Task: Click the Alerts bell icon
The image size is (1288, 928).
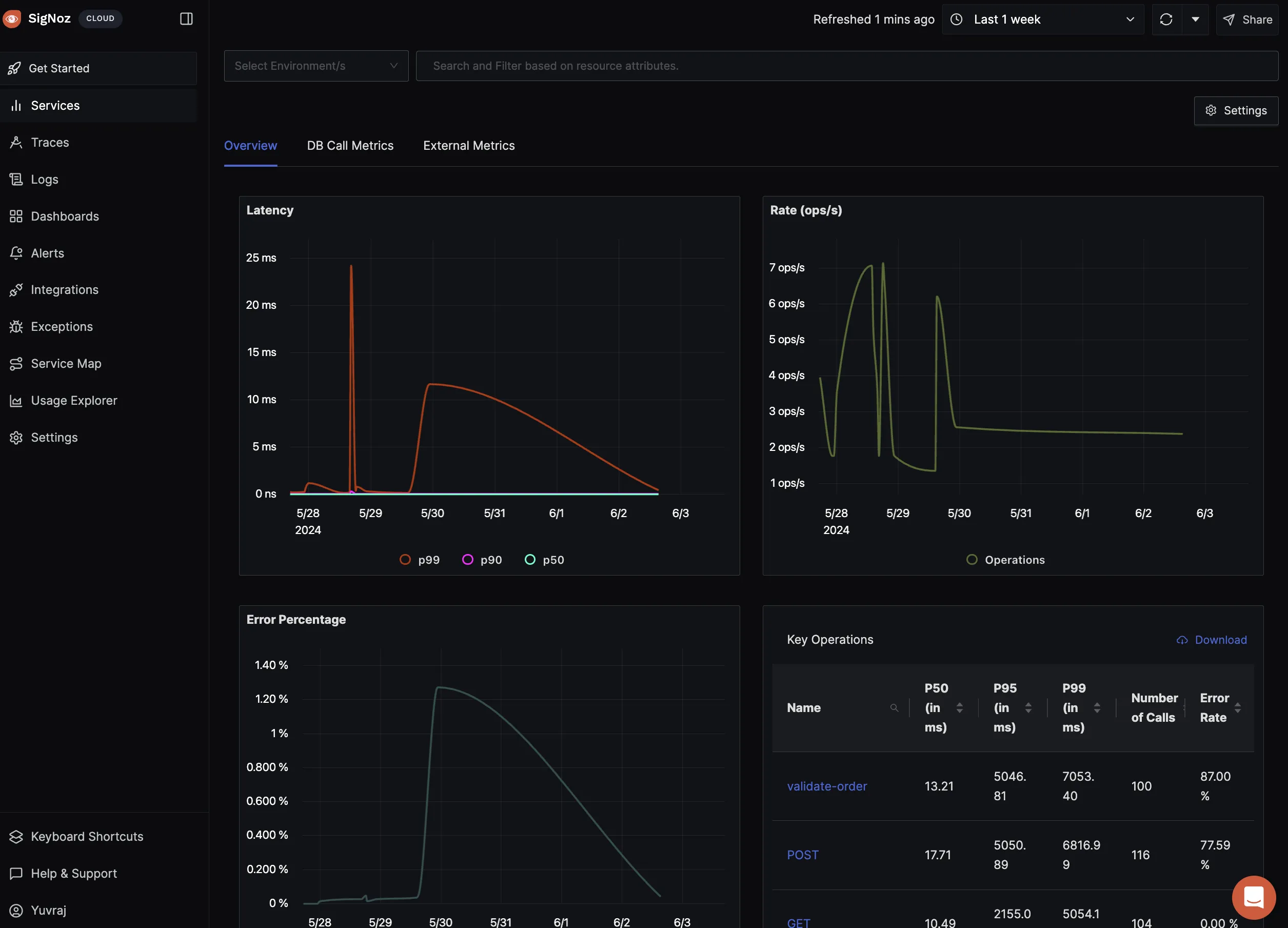Action: tap(16, 253)
